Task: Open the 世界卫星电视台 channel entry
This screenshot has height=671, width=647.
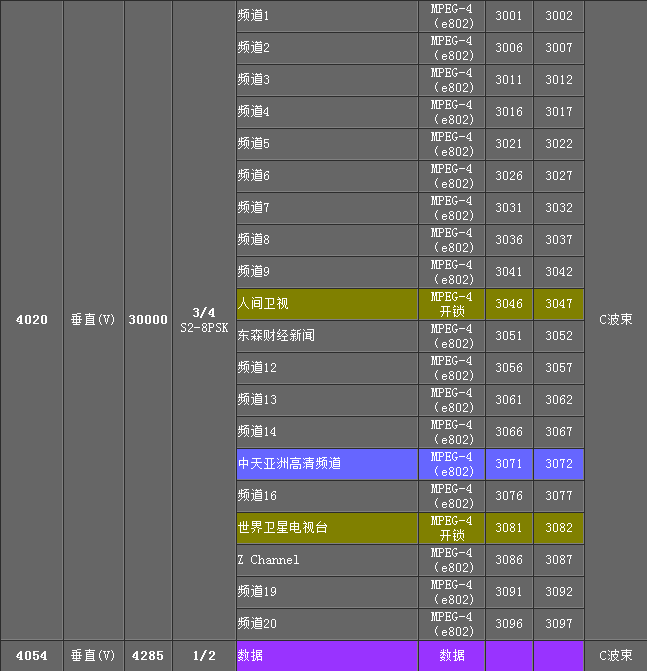Action: [283, 528]
